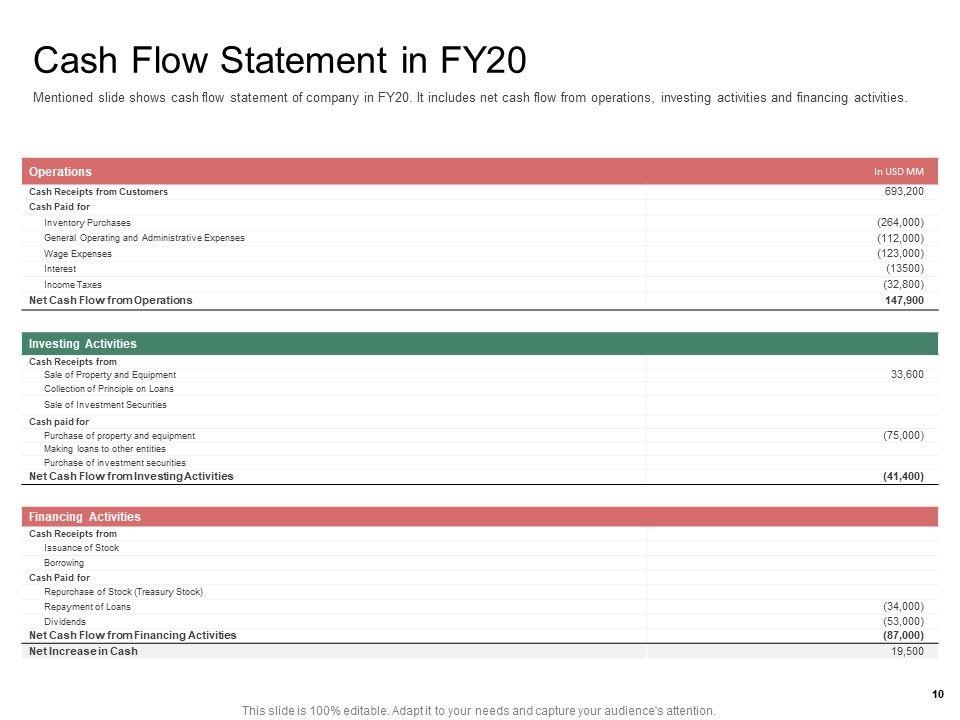Select the 693,200 value cell

pos(904,191)
